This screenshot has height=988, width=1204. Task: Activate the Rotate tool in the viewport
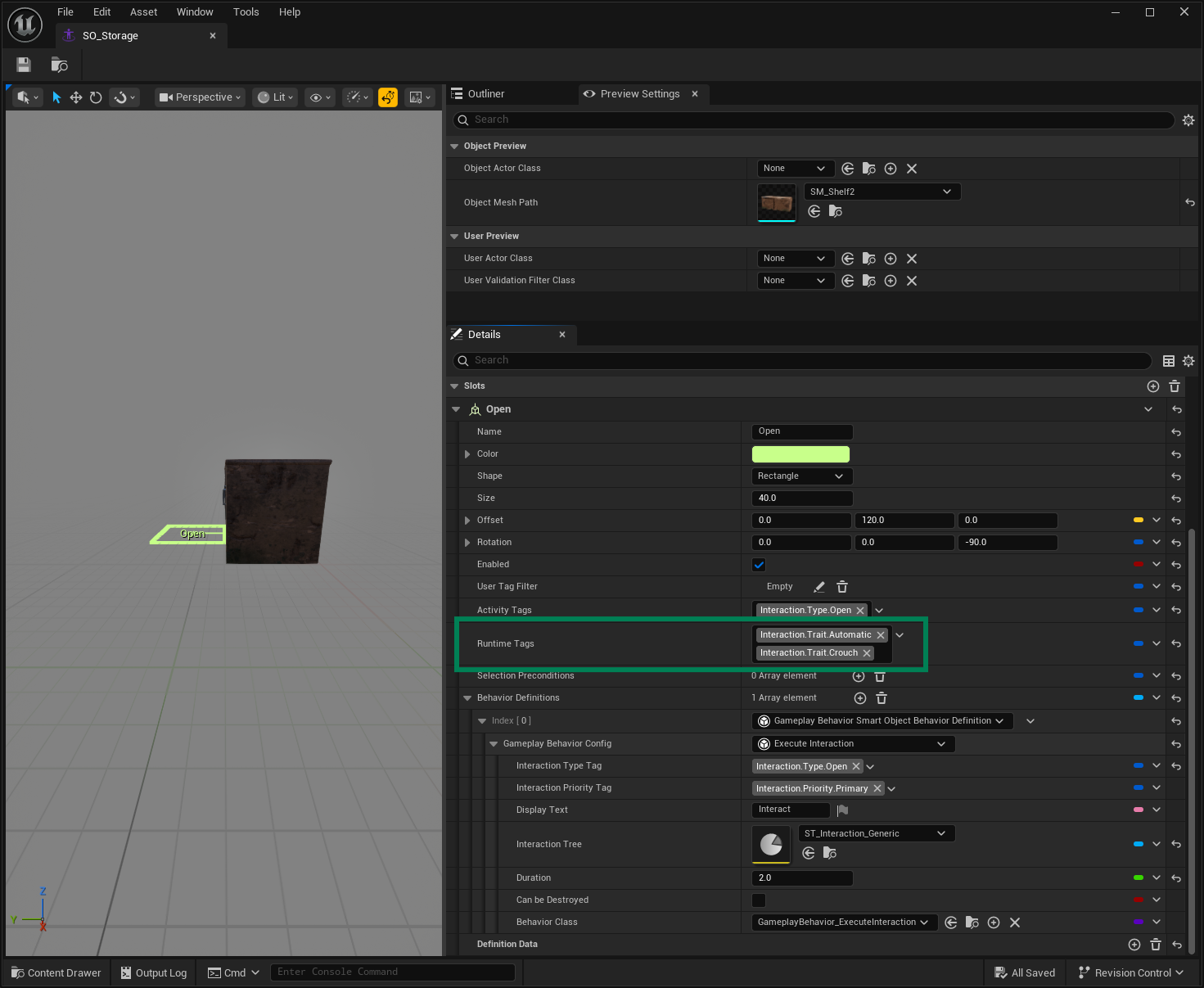coord(96,97)
